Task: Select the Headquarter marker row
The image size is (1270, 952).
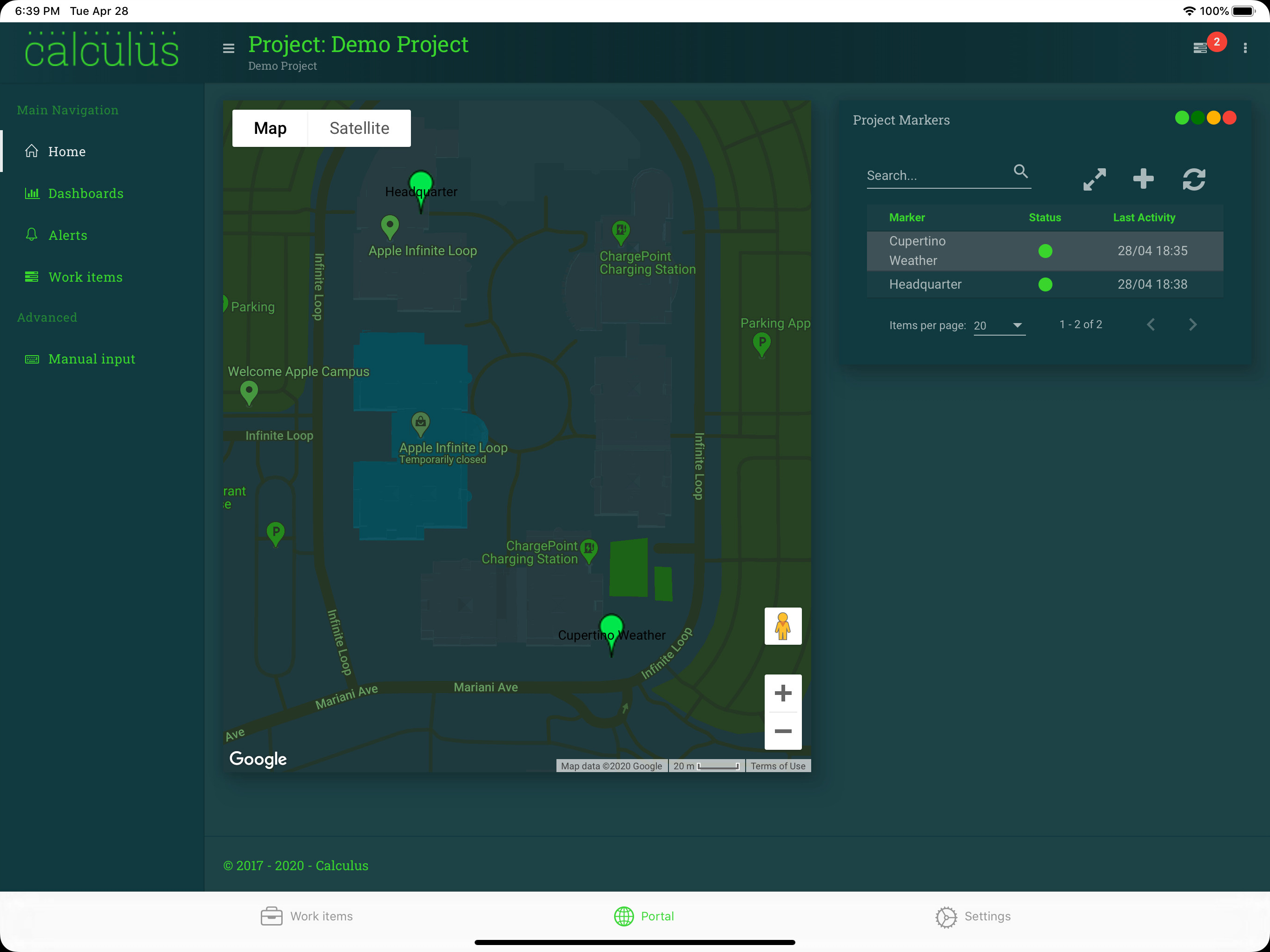Action: point(1045,284)
